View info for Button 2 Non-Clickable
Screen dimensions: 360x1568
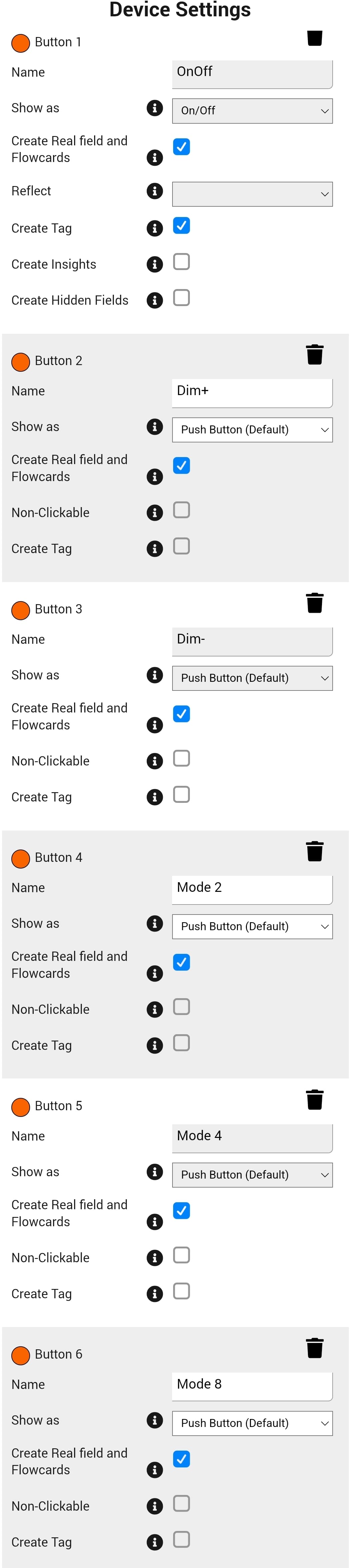(155, 512)
